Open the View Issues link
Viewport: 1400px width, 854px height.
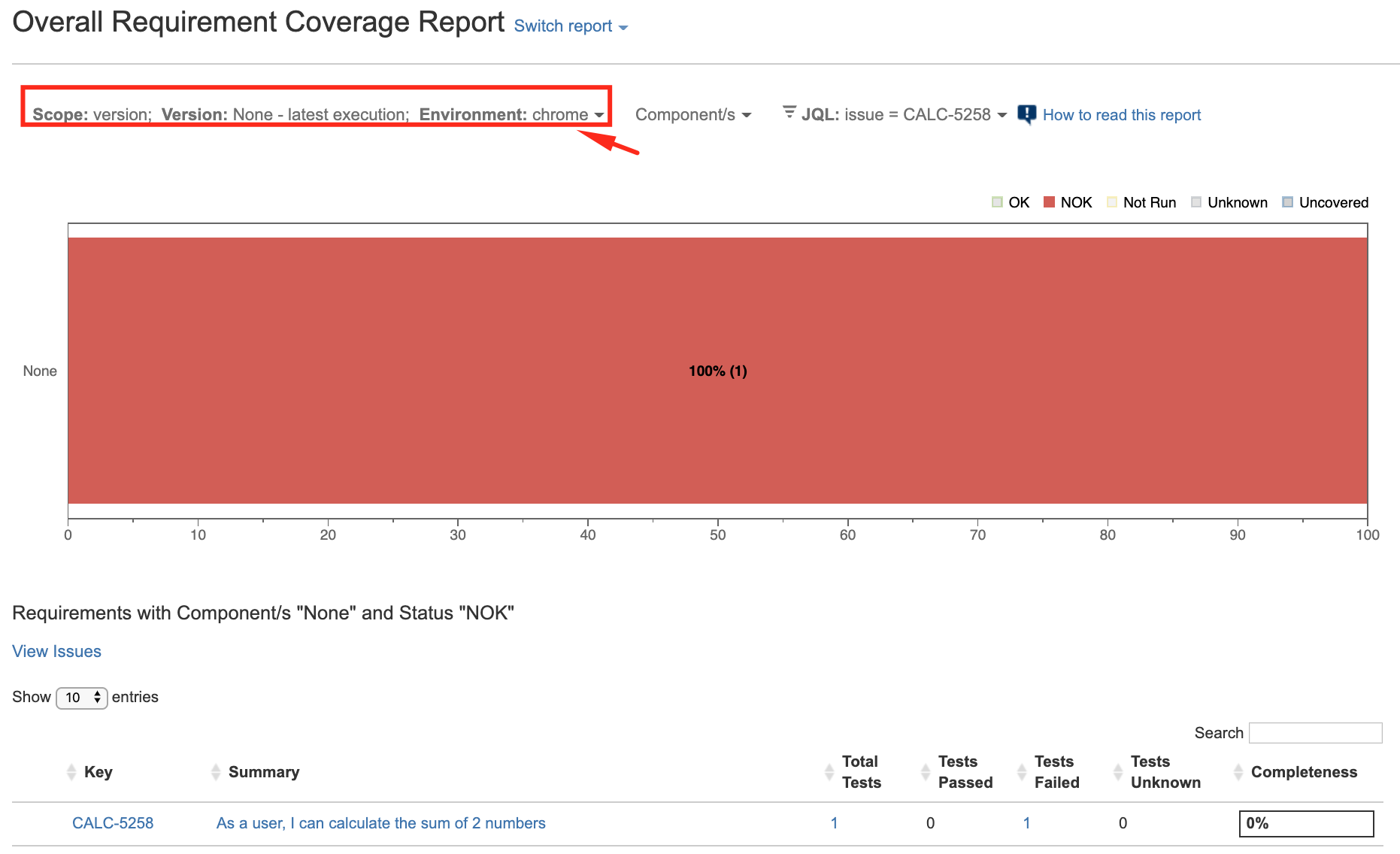click(56, 651)
